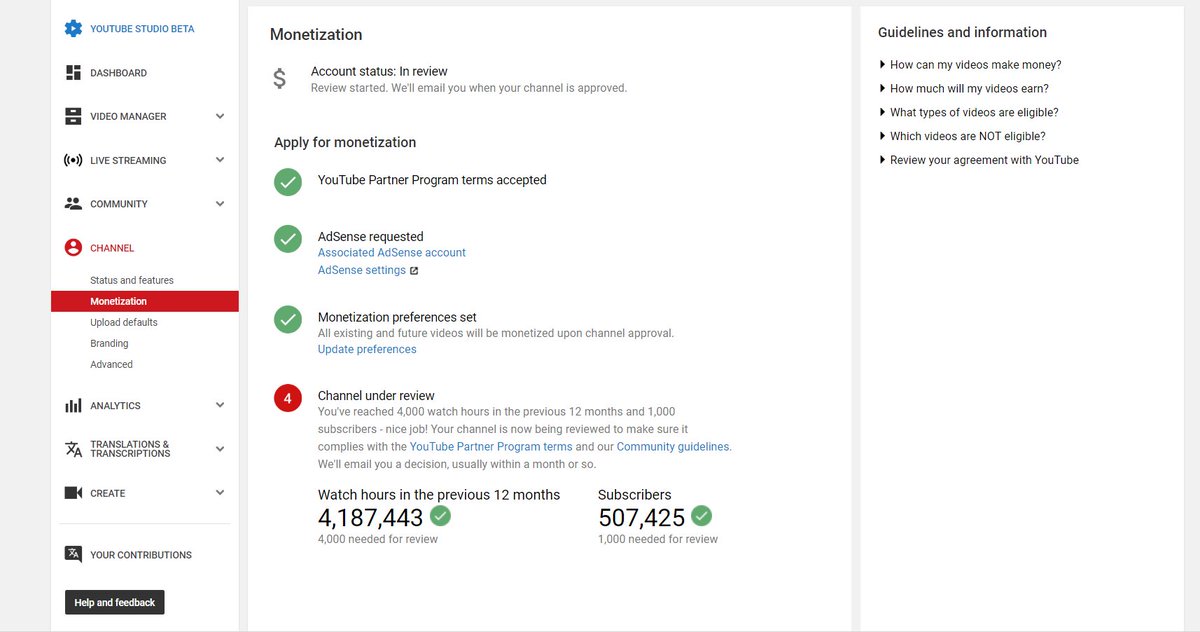The image size is (1200, 632).
Task: Click the Analytics bar chart icon
Action: point(73,406)
